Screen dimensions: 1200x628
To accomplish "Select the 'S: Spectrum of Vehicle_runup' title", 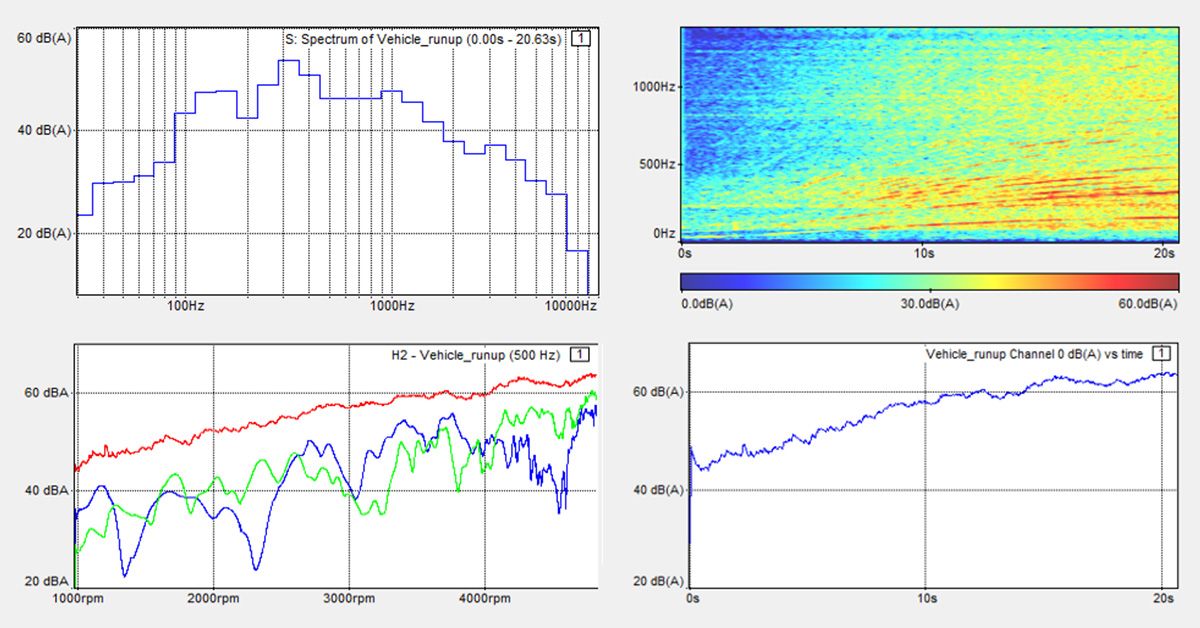I will tap(426, 38).
